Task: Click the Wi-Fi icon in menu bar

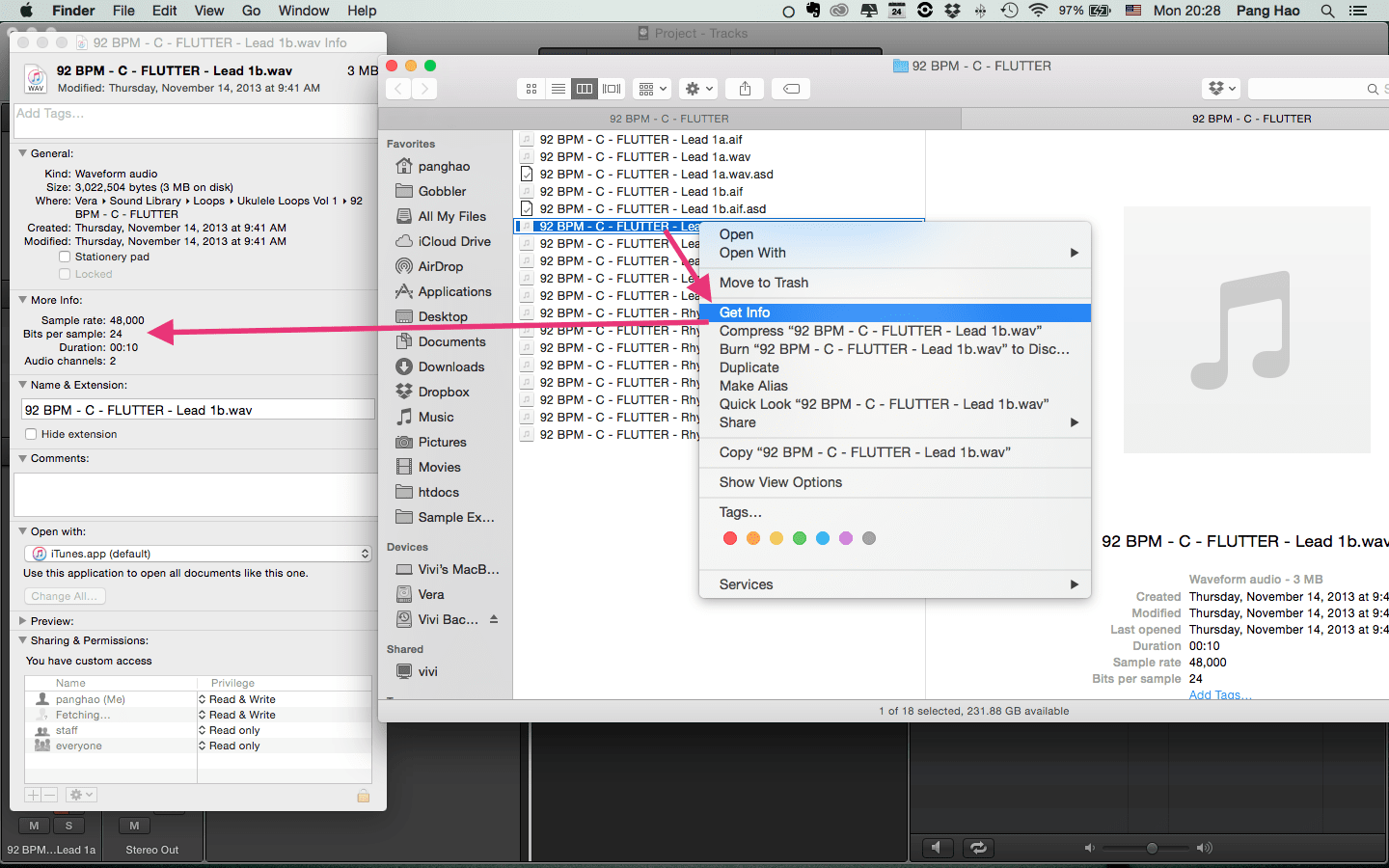Action: pyautogui.click(x=1038, y=11)
